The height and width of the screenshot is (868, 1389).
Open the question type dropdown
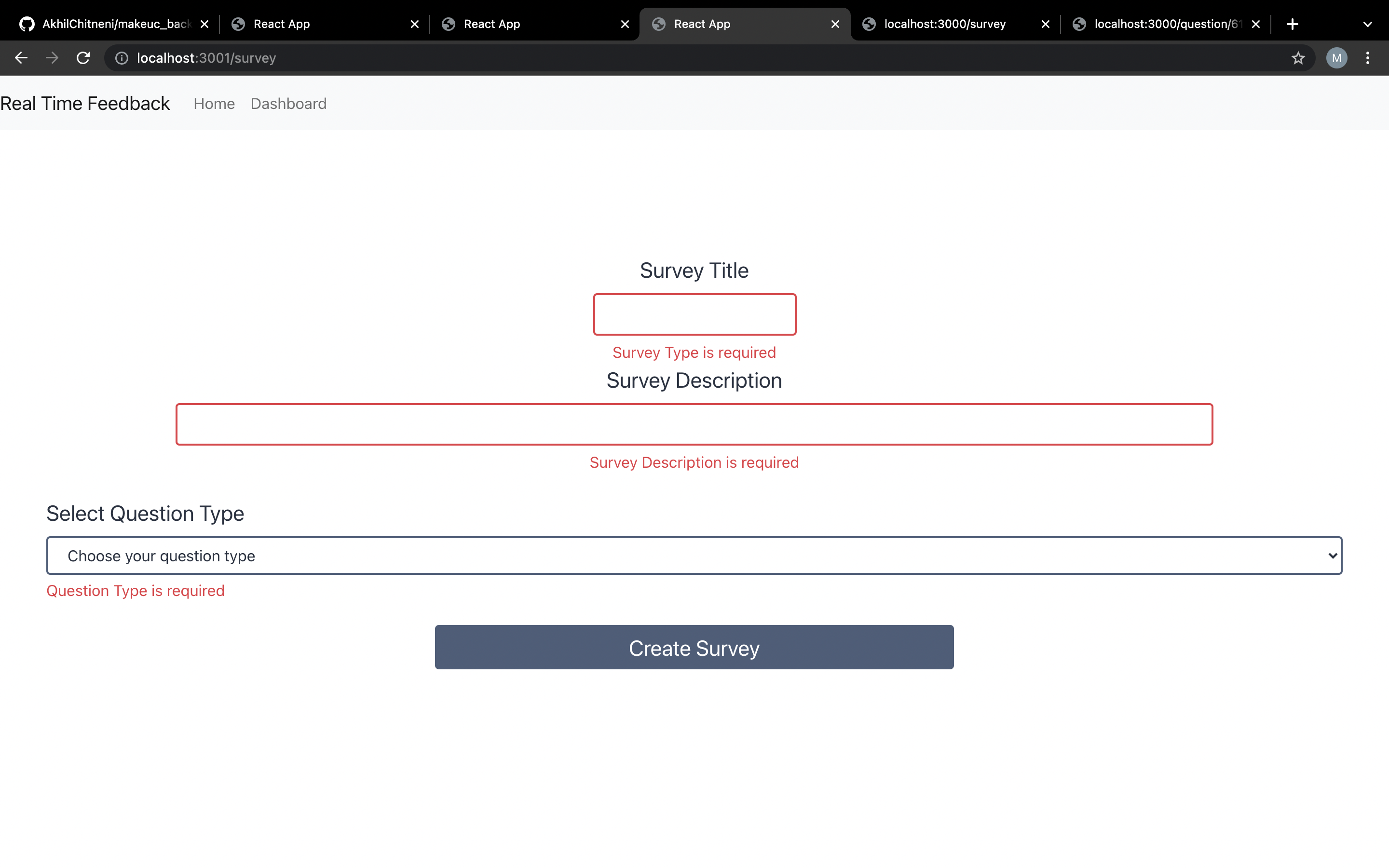pyautogui.click(x=694, y=556)
